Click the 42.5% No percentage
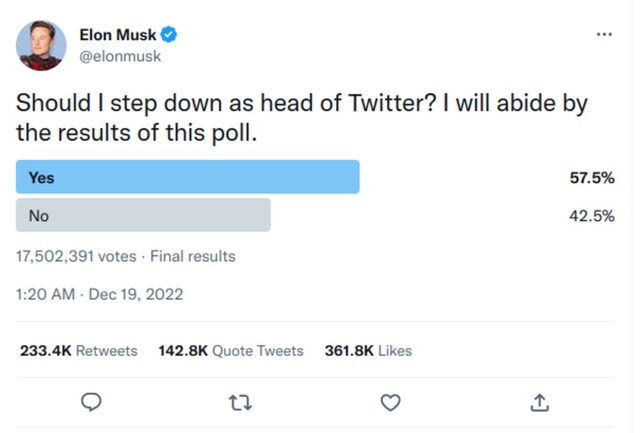This screenshot has height=433, width=640. click(x=591, y=215)
